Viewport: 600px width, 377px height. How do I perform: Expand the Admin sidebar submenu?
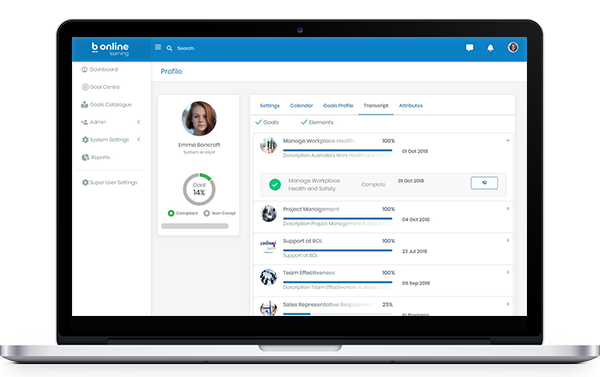tap(139, 122)
